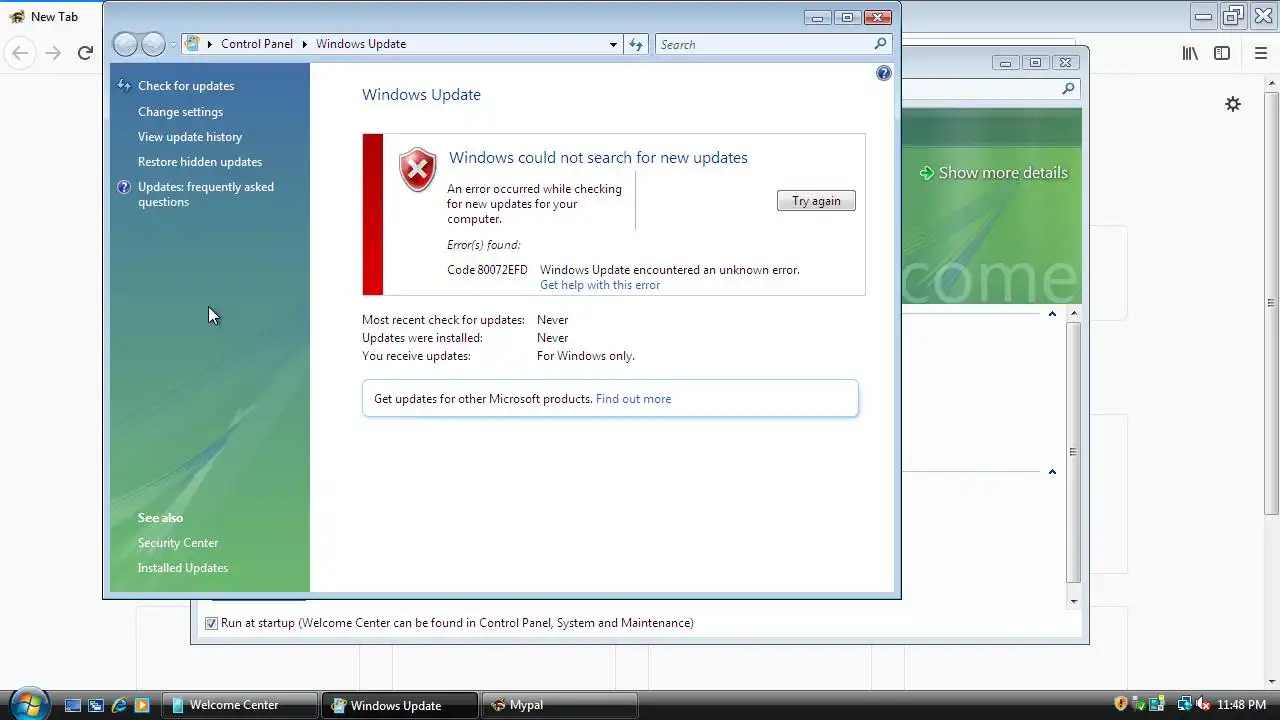Click the Welcome Center search magnifier icon
This screenshot has height=720, width=1280.
click(x=1068, y=89)
